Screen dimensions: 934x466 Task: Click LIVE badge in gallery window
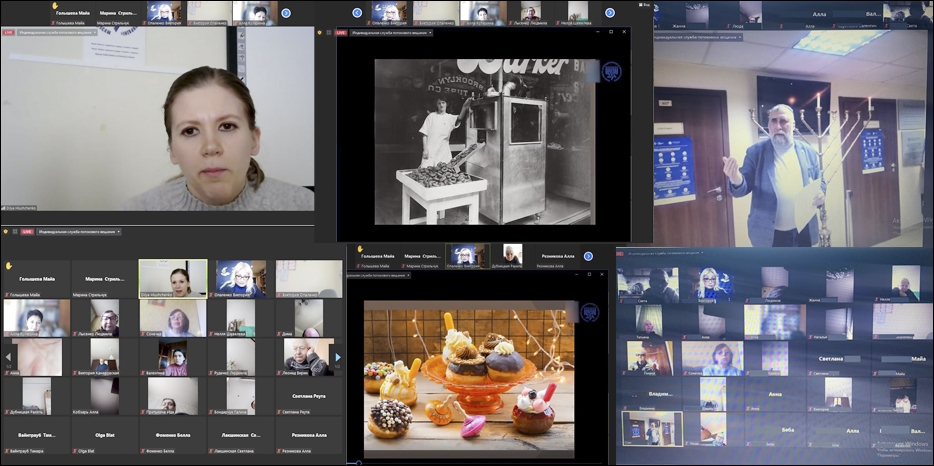pos(27,231)
